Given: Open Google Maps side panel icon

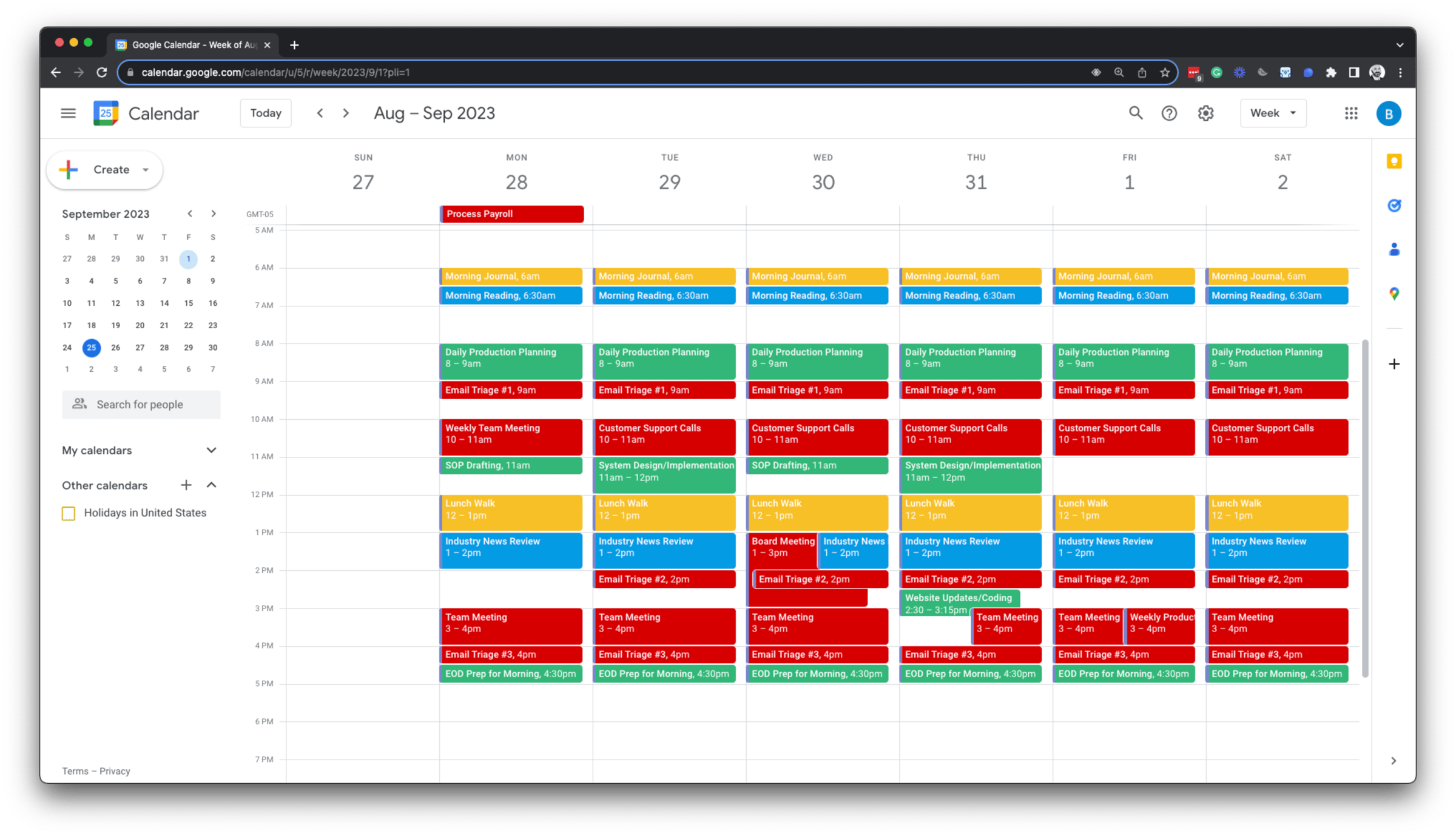Looking at the screenshot, I should (x=1394, y=294).
